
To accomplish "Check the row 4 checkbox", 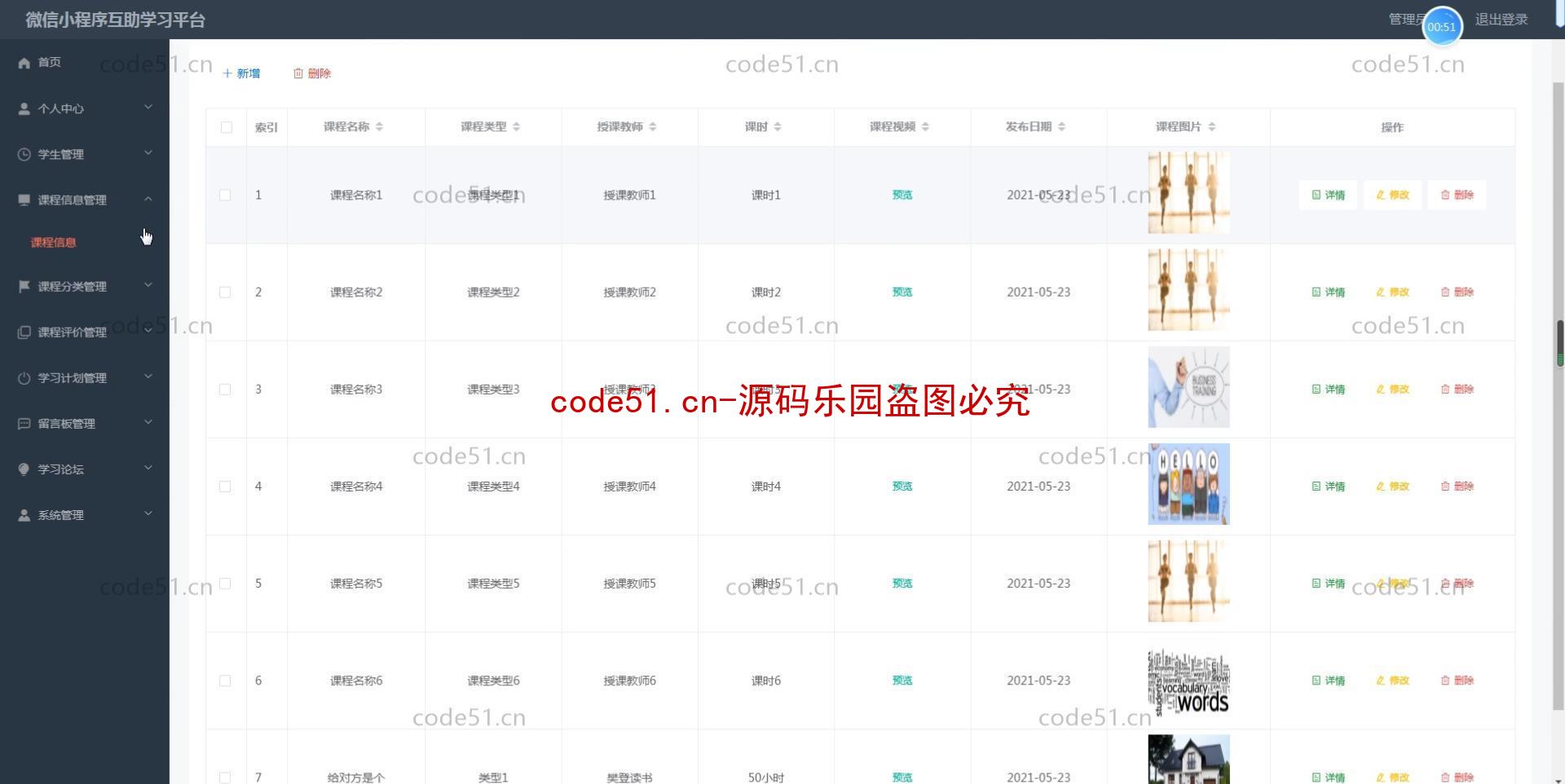I will point(225,487).
